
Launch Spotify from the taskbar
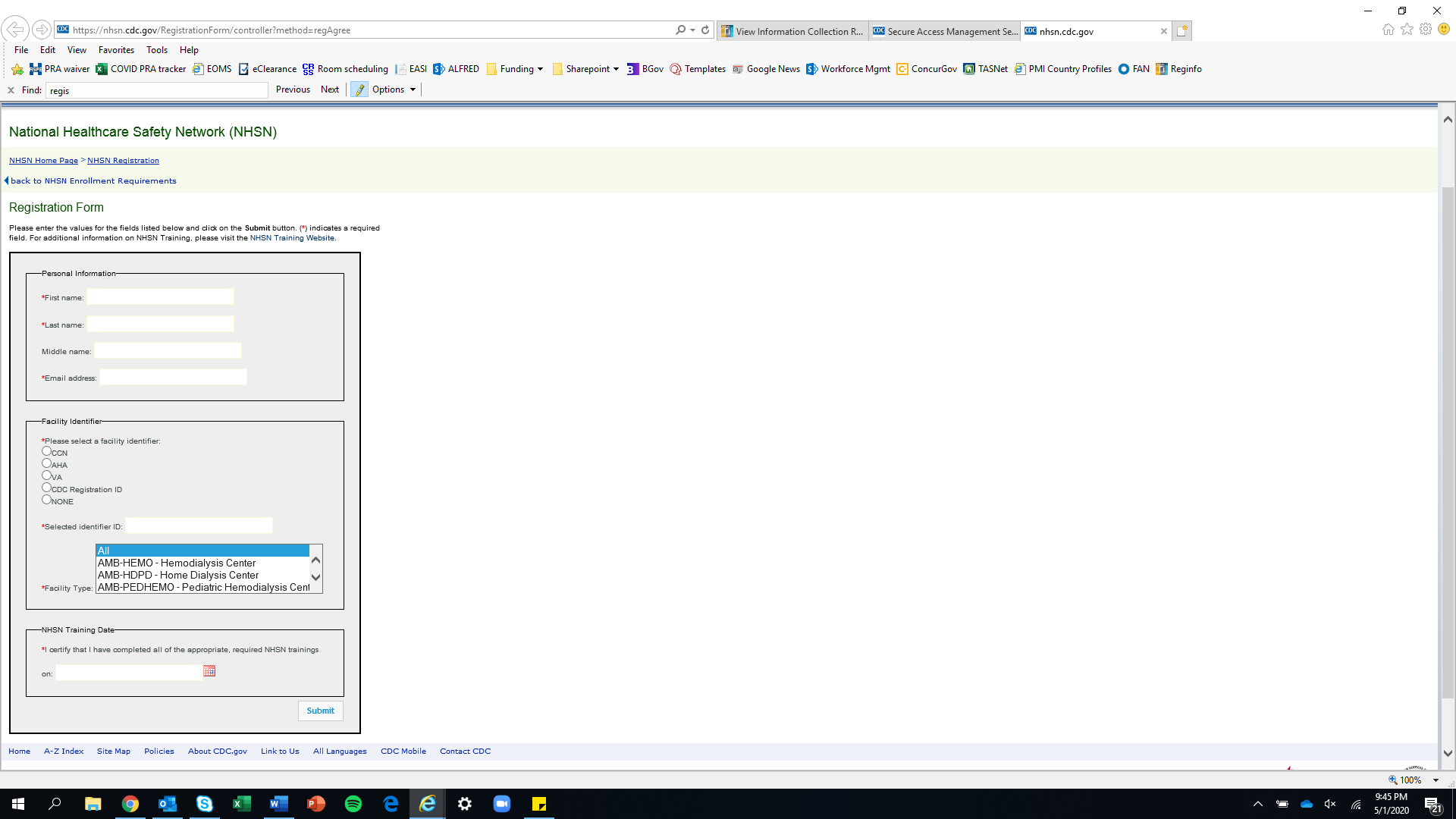click(x=353, y=804)
